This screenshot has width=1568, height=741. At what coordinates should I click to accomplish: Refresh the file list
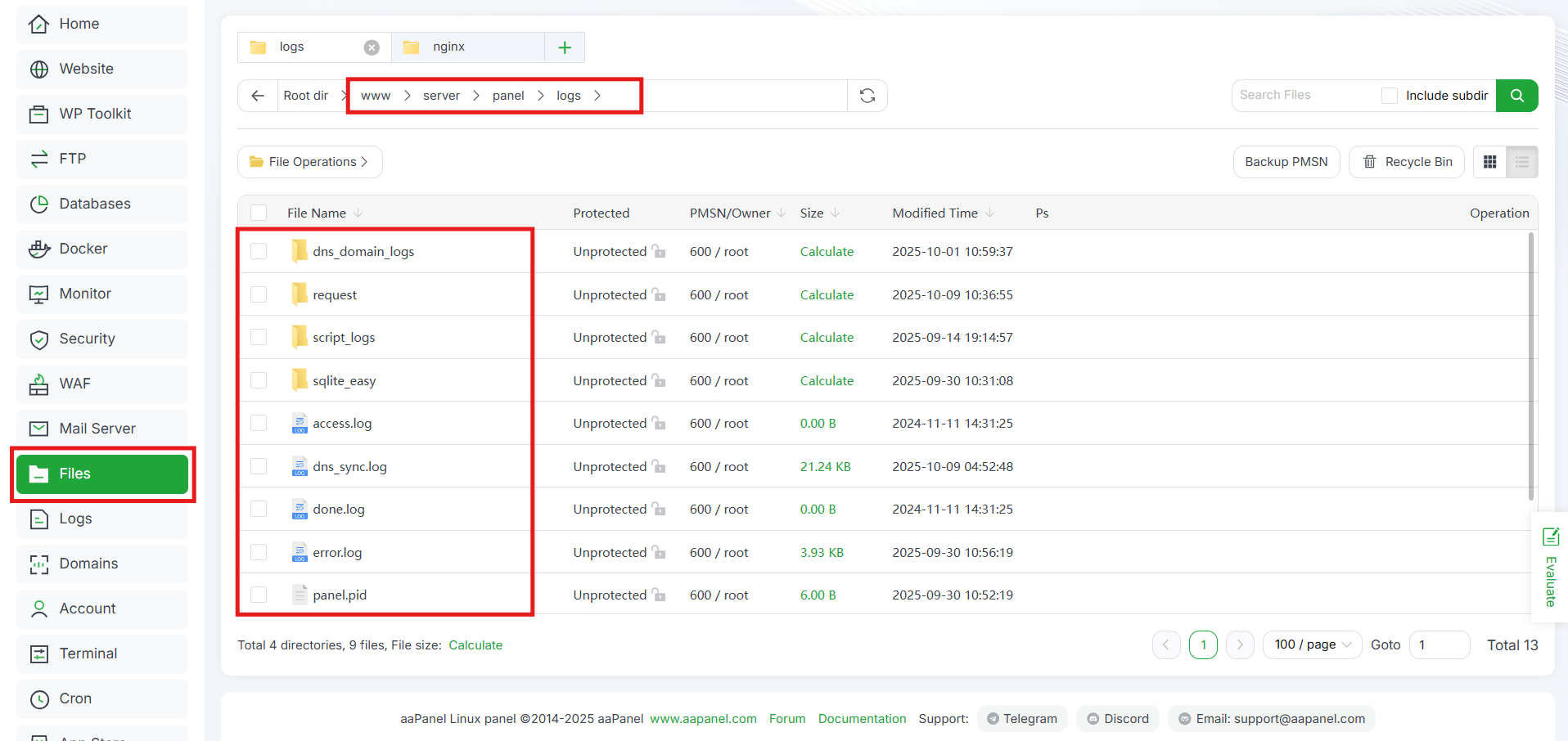pyautogui.click(x=867, y=96)
